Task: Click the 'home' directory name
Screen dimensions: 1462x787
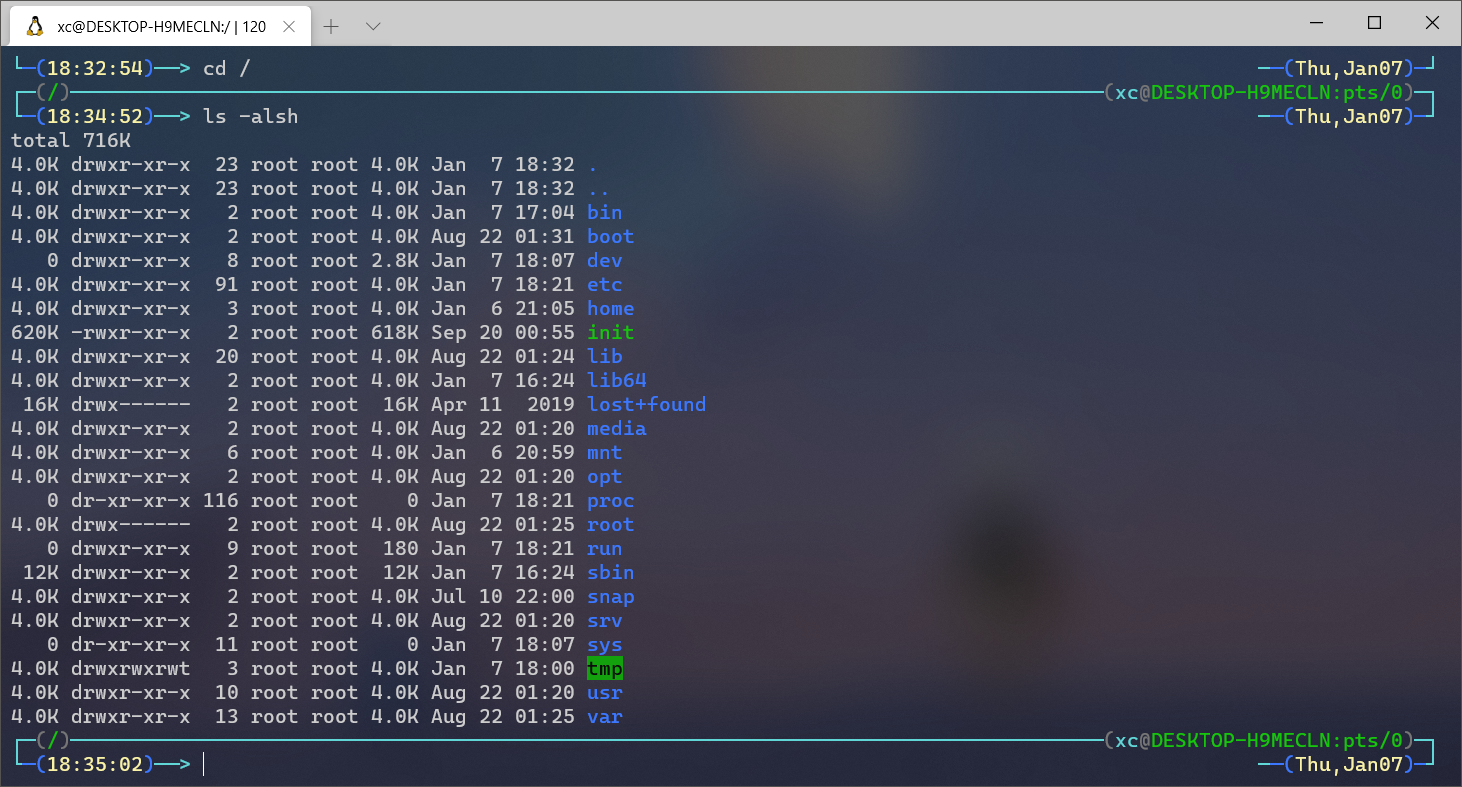Action: click(x=610, y=308)
